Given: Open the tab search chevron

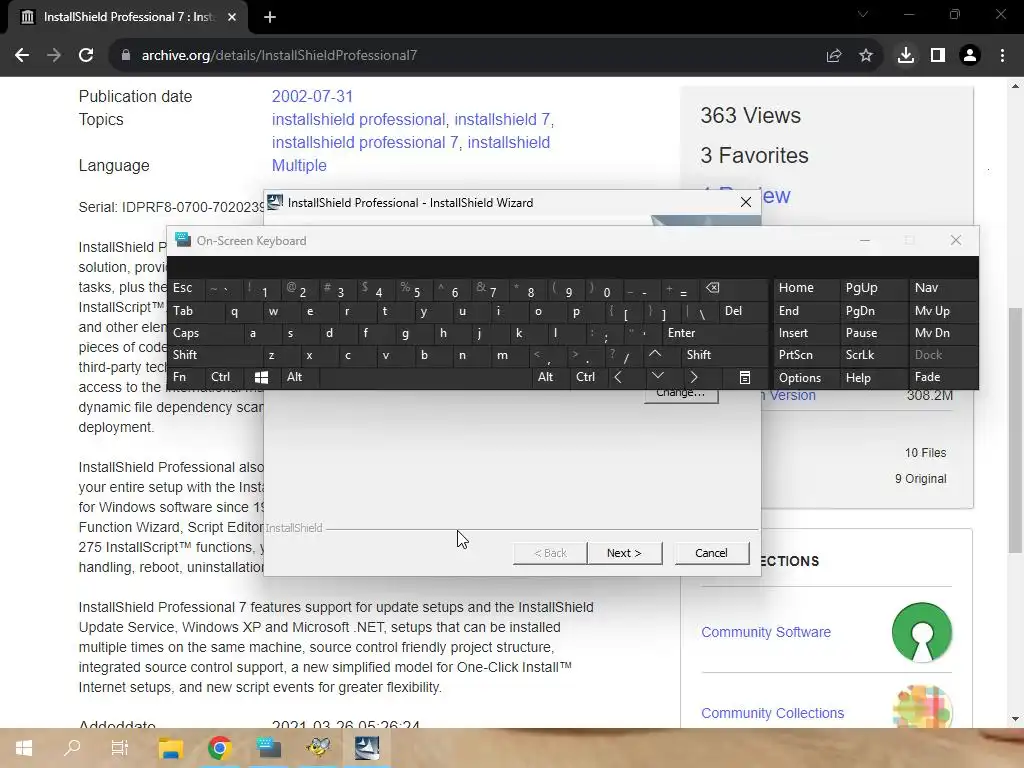Looking at the screenshot, I should click(x=863, y=14).
